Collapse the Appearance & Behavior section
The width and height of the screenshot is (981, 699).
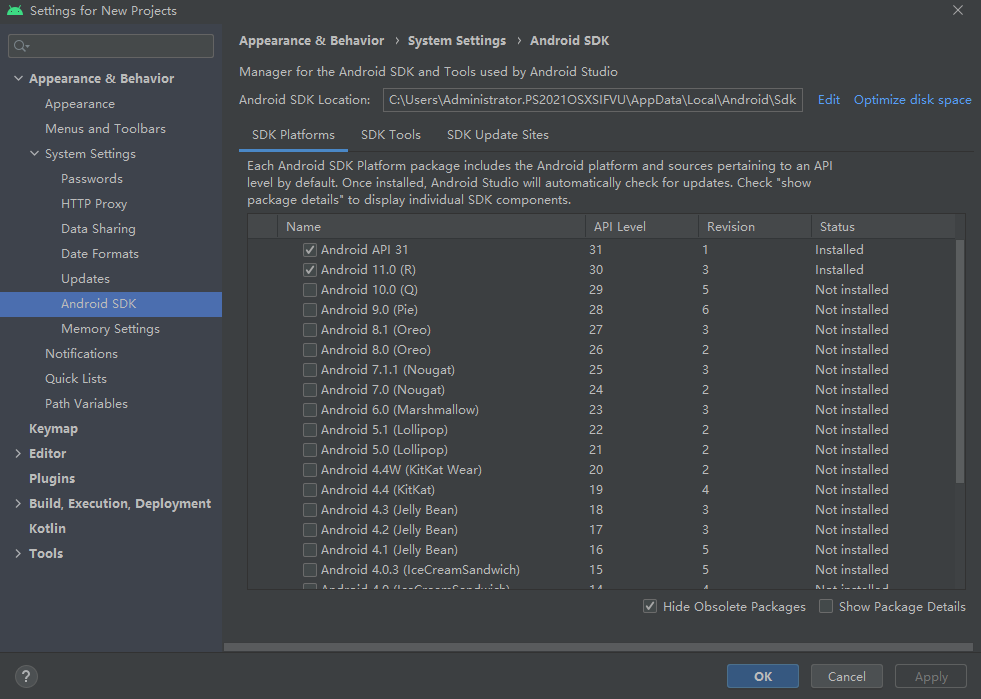pyautogui.click(x=18, y=79)
